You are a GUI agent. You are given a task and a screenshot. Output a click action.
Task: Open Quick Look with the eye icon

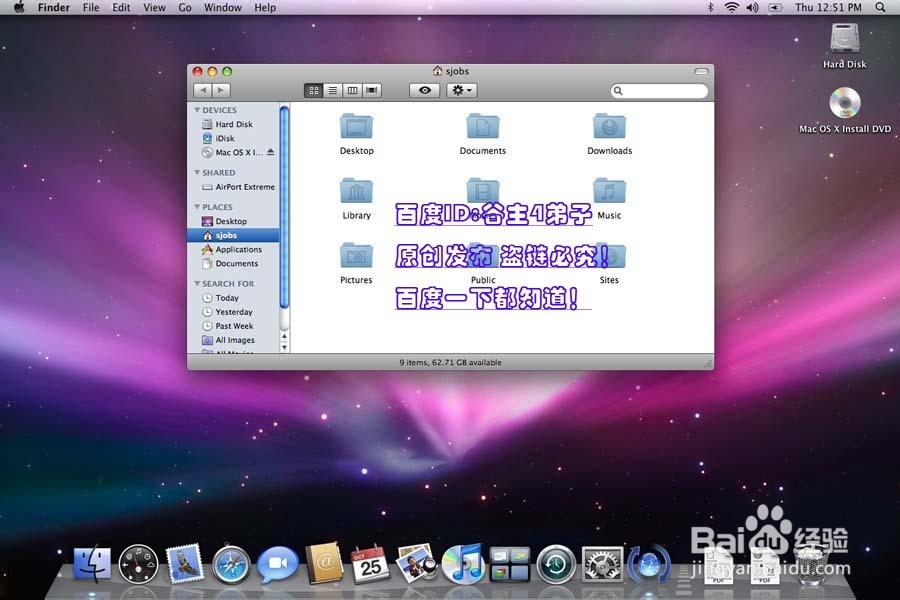coord(424,90)
